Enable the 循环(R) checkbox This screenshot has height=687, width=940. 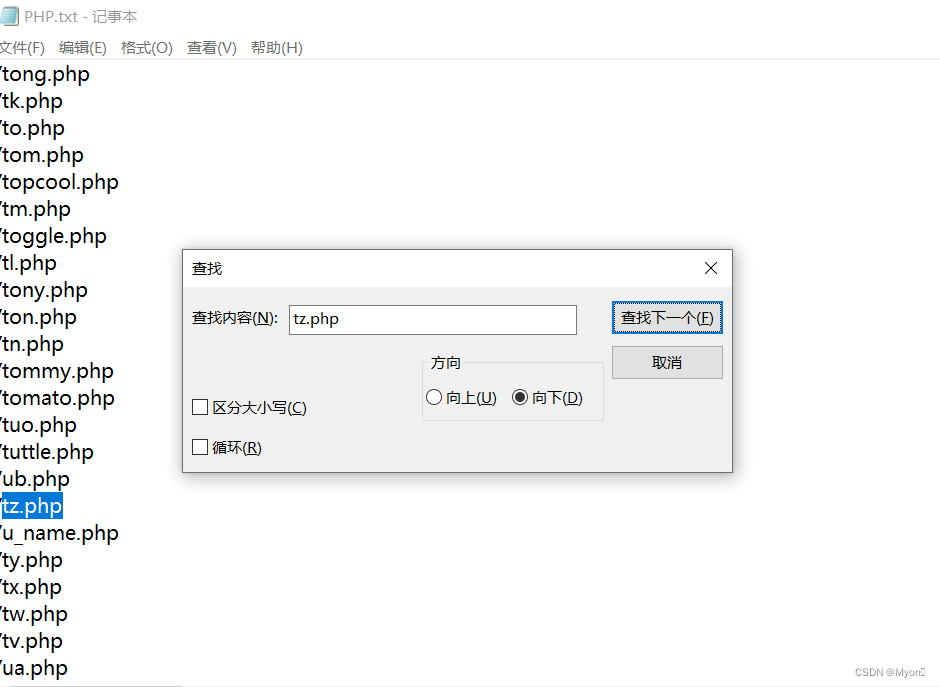[x=199, y=446]
